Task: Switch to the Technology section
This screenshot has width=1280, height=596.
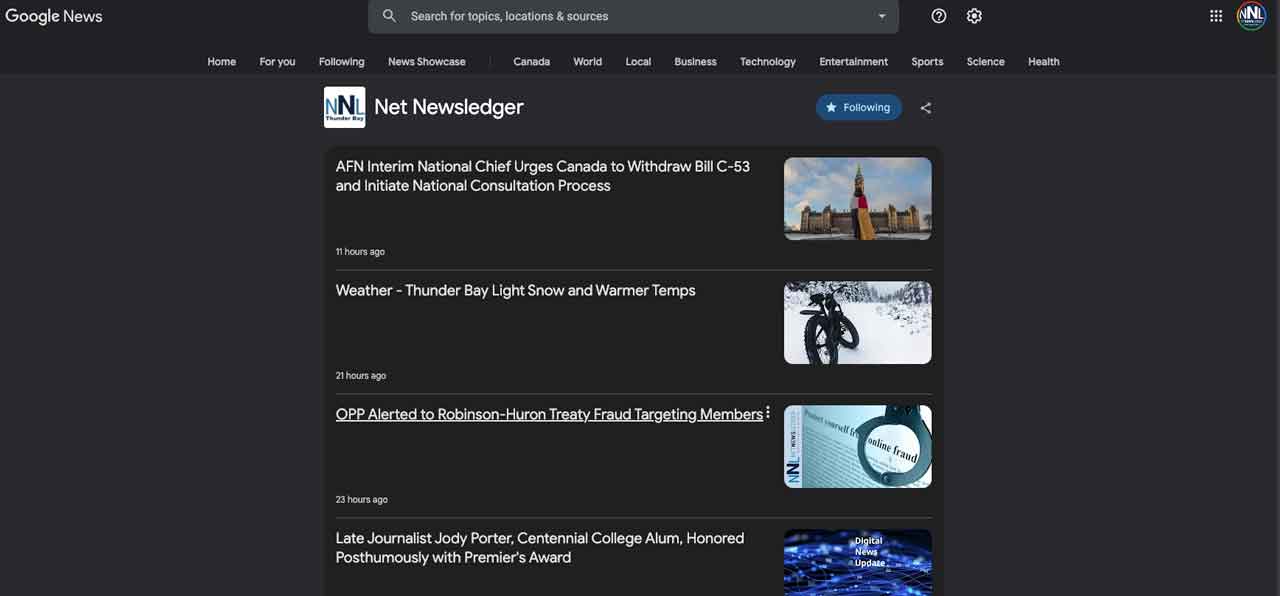Action: coord(767,62)
